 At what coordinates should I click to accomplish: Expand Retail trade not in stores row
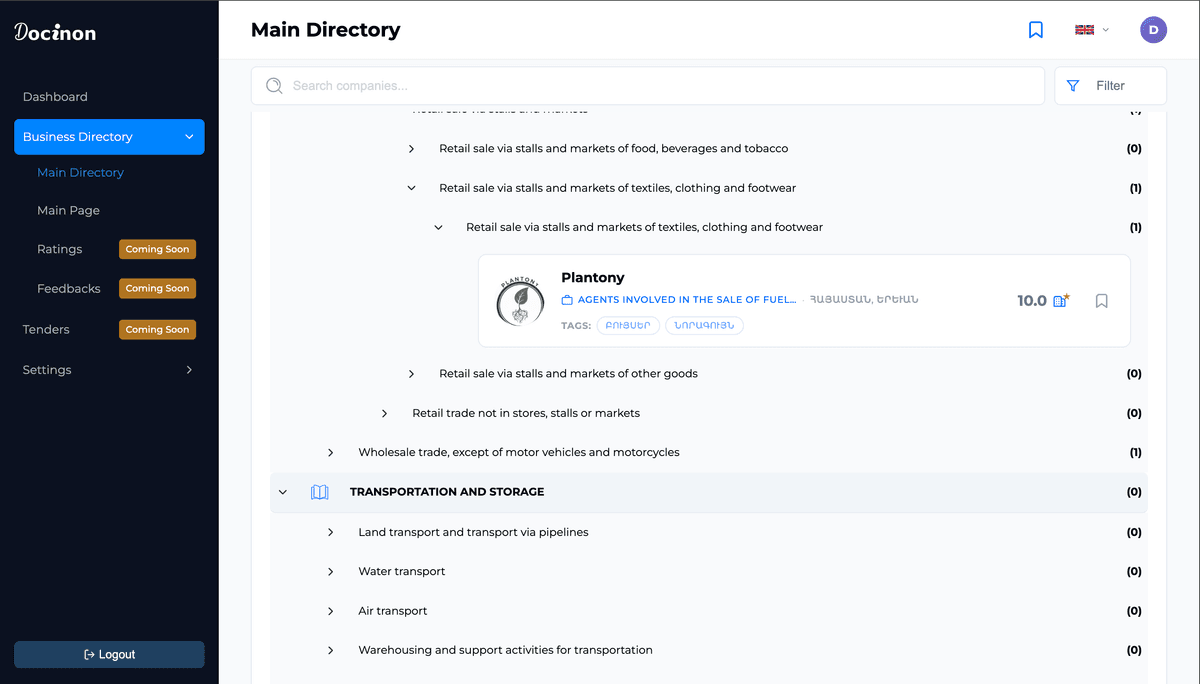click(x=385, y=413)
